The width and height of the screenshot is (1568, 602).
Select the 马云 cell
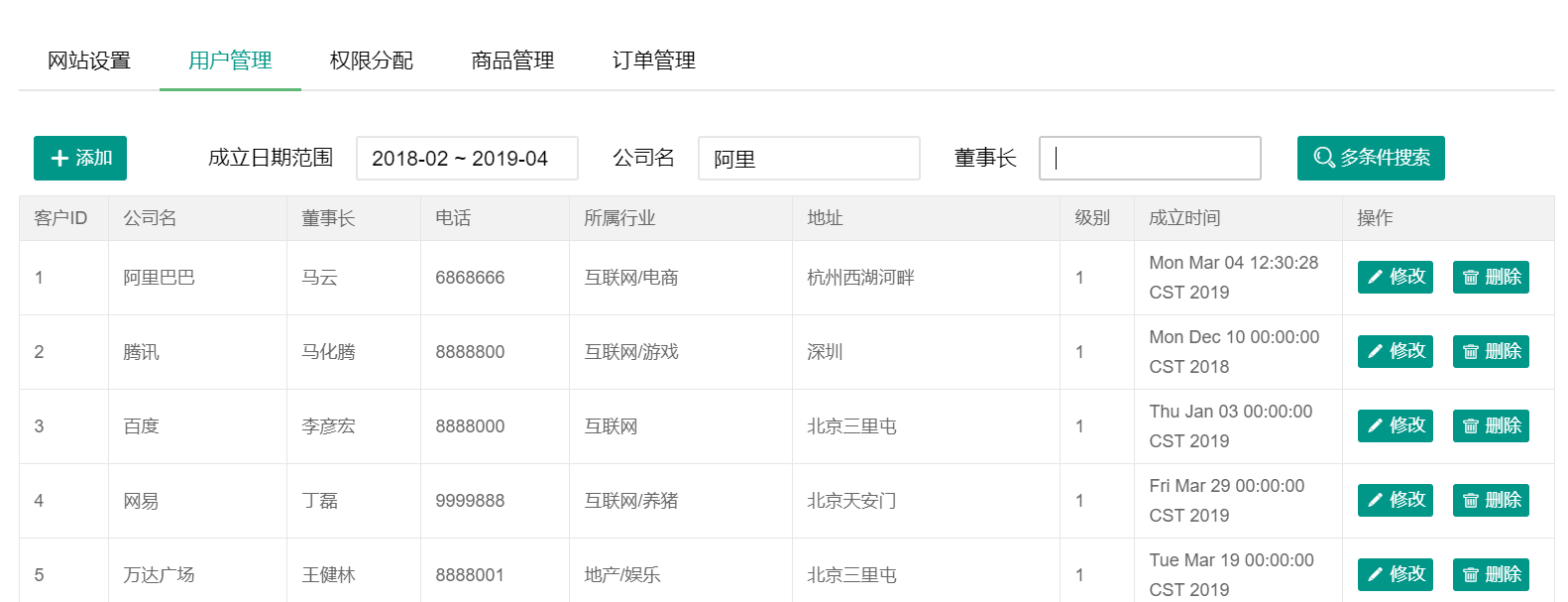click(354, 278)
